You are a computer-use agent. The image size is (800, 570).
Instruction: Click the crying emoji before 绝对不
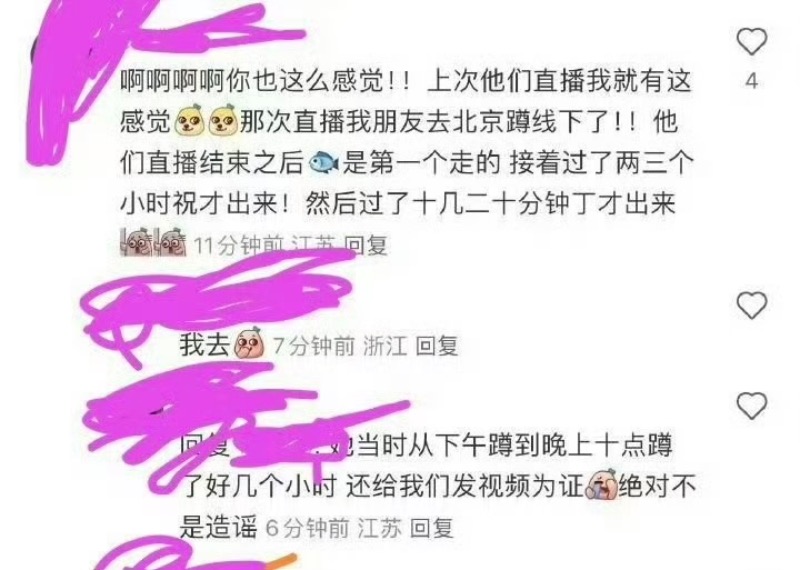coord(602,485)
